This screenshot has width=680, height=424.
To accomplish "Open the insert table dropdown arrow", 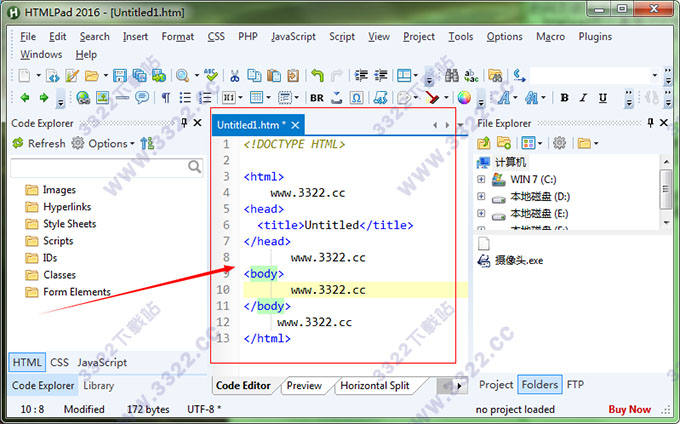I will click(x=268, y=98).
